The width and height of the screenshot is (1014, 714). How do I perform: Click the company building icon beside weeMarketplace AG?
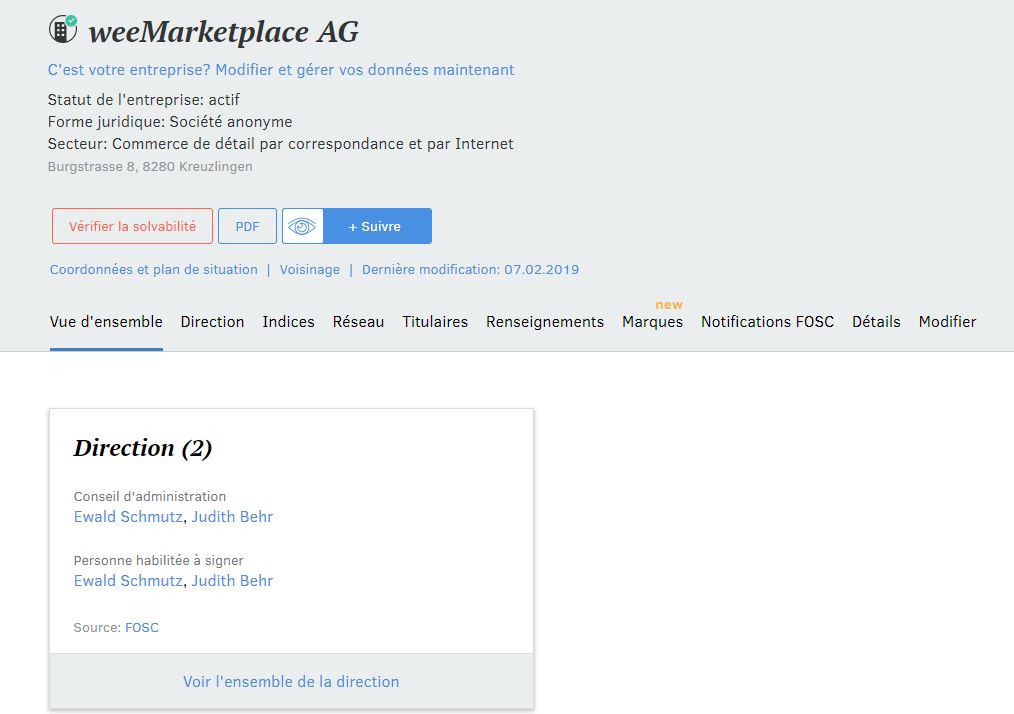62,30
